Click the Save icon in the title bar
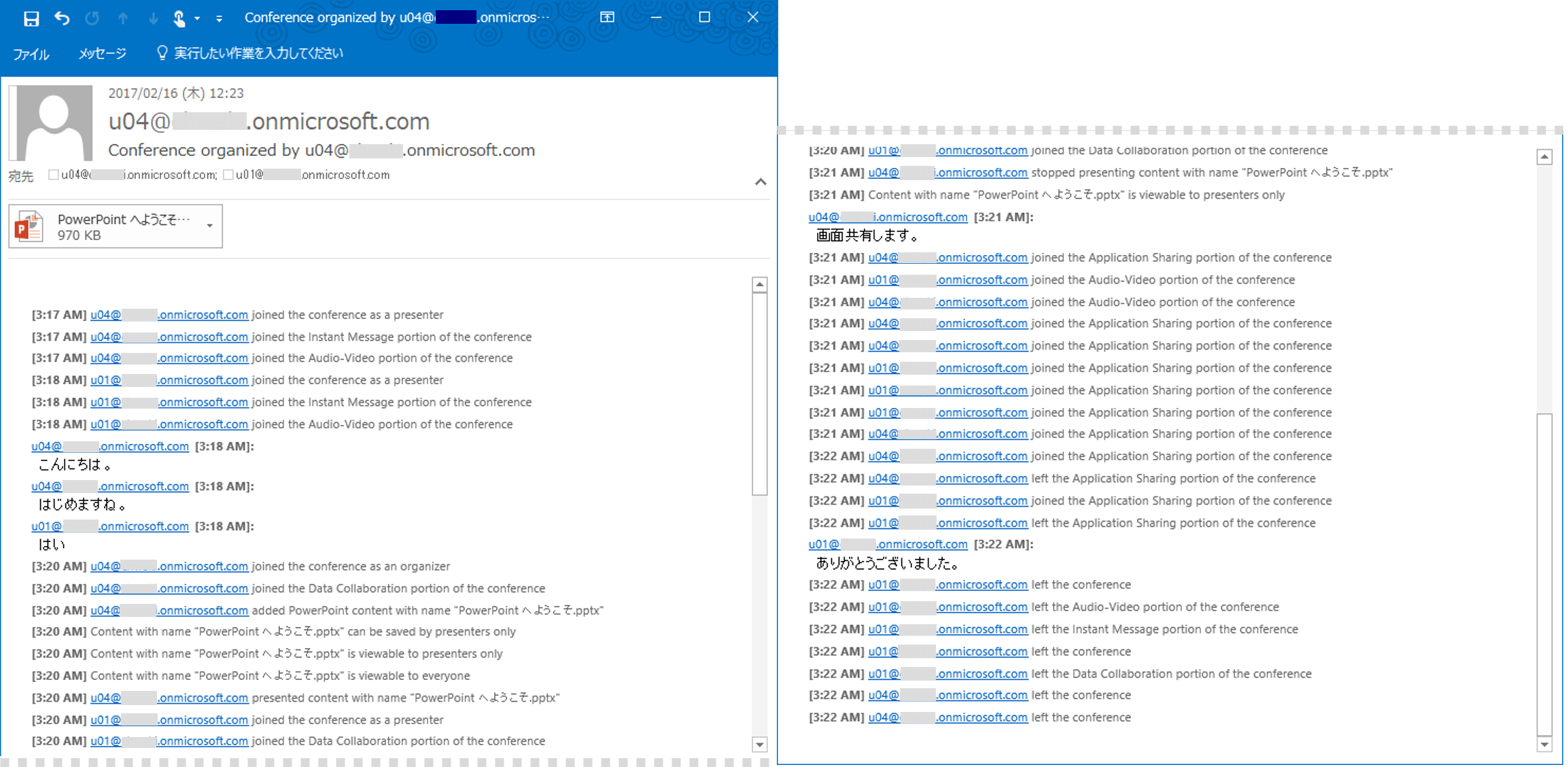The width and height of the screenshot is (1568, 767). pos(31,18)
